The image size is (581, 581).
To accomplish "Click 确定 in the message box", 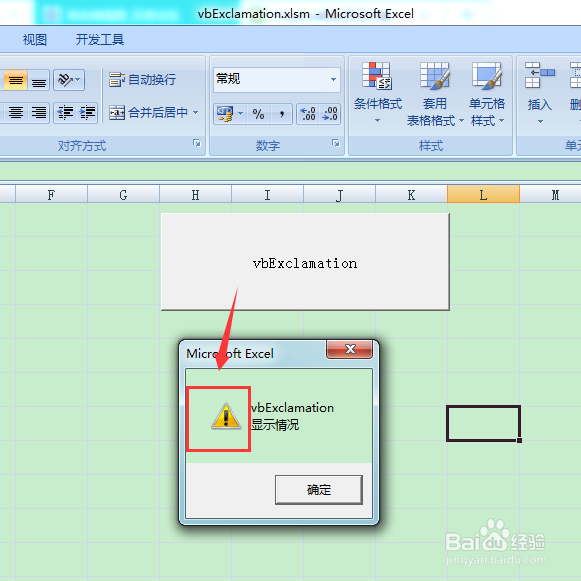I will [319, 490].
